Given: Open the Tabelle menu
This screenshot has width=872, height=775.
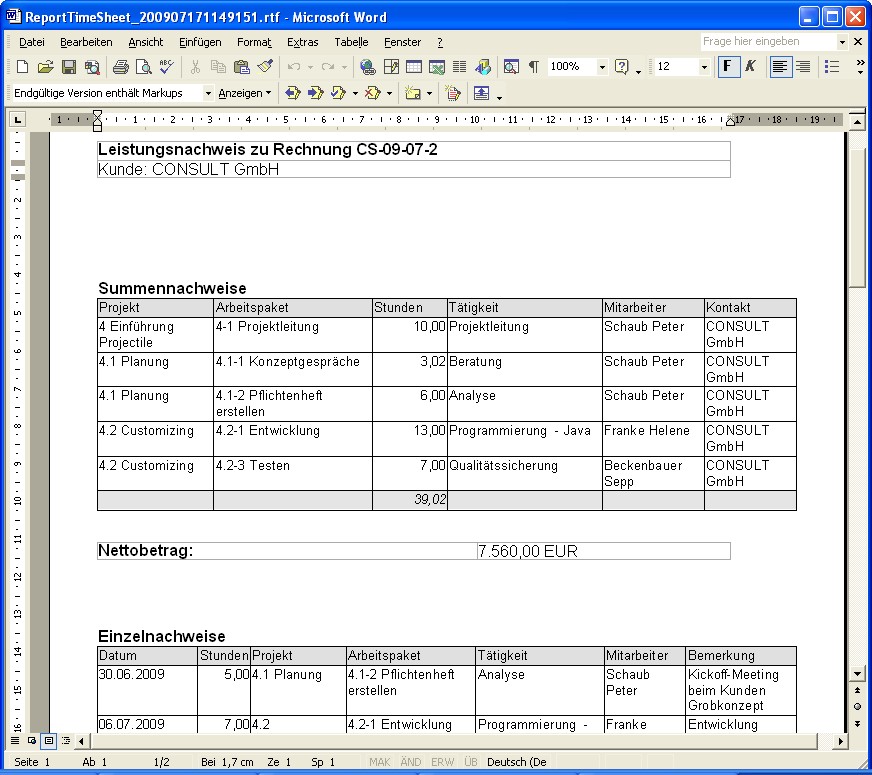Looking at the screenshot, I should (x=351, y=42).
